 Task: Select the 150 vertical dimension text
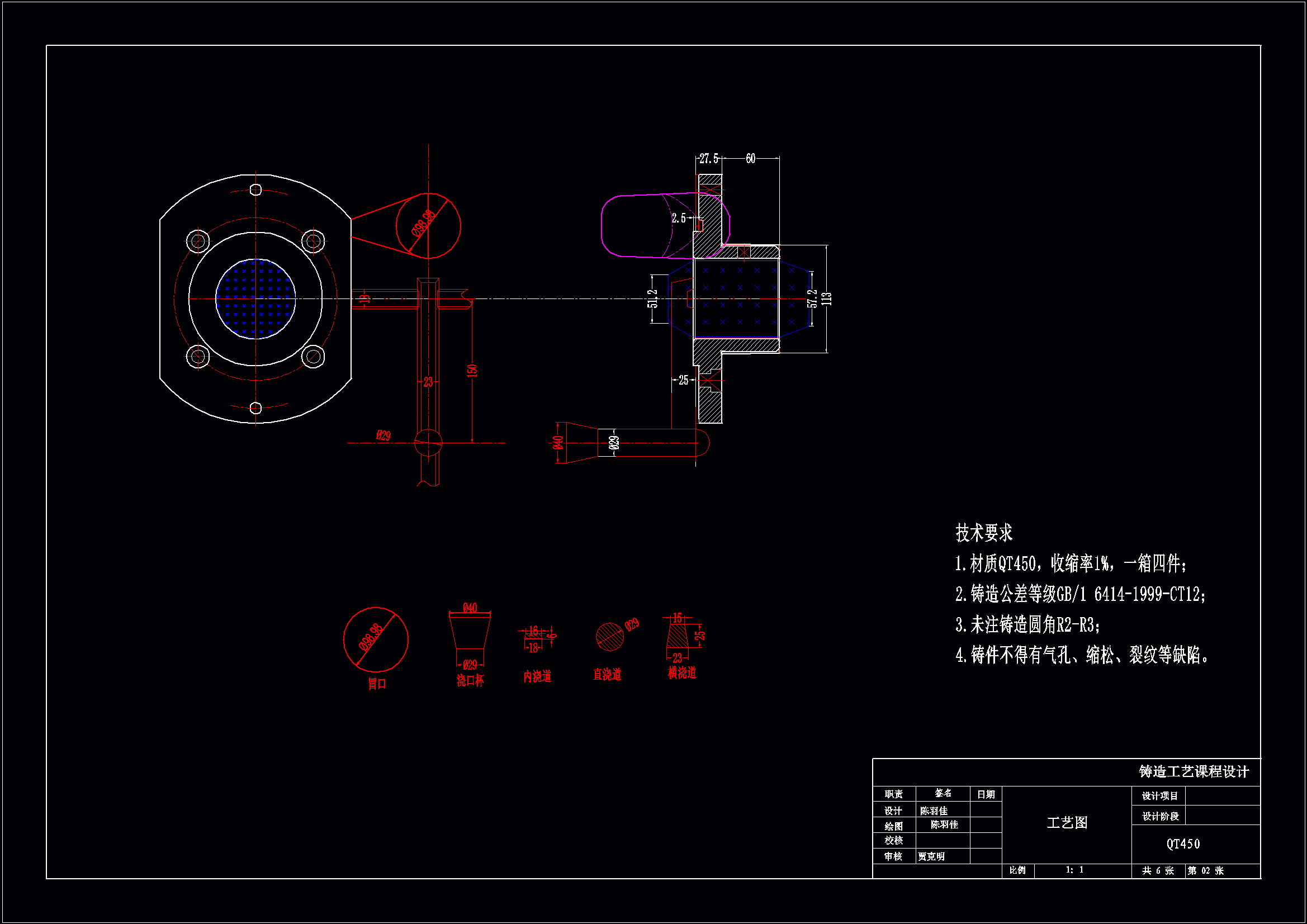pos(472,370)
